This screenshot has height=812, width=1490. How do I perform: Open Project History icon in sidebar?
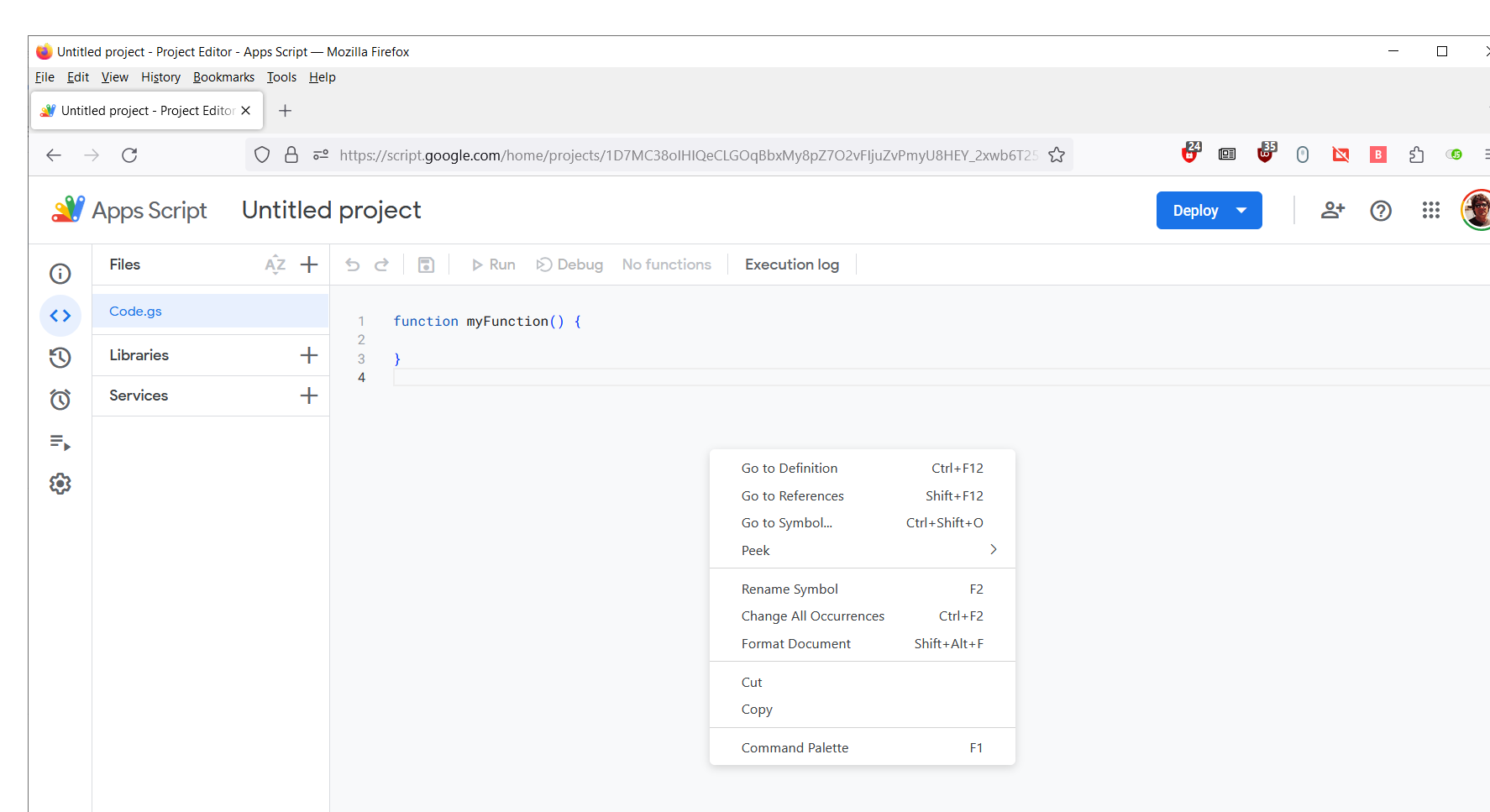pos(60,358)
